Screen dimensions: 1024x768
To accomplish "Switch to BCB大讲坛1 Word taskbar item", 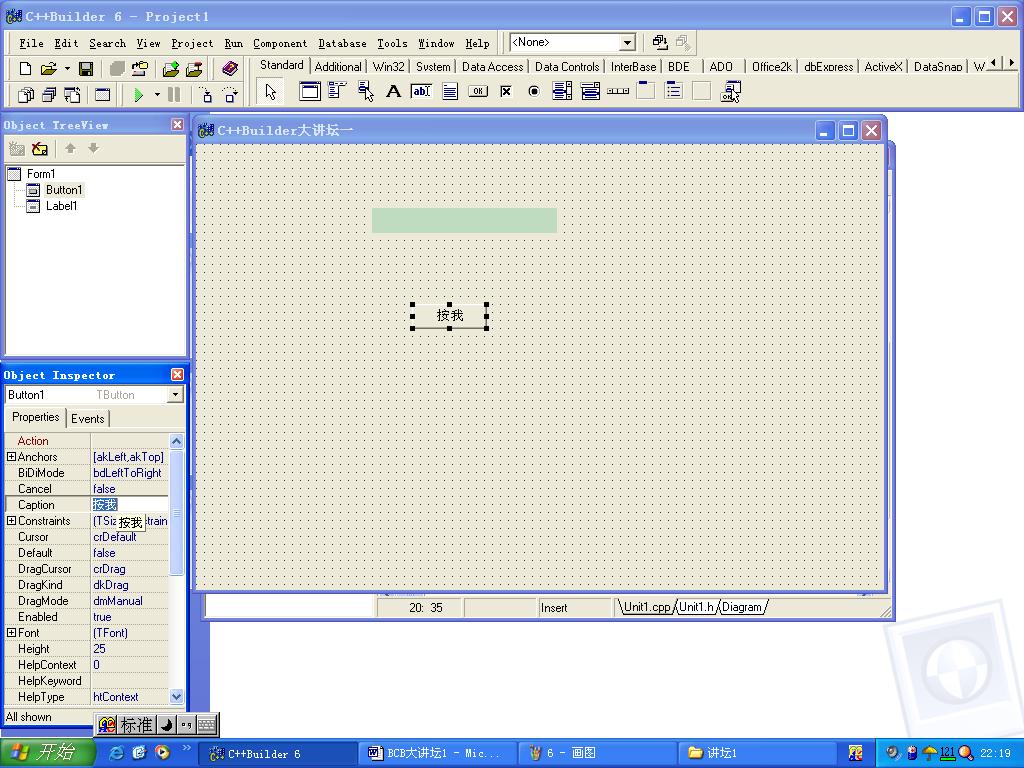I will 436,753.
